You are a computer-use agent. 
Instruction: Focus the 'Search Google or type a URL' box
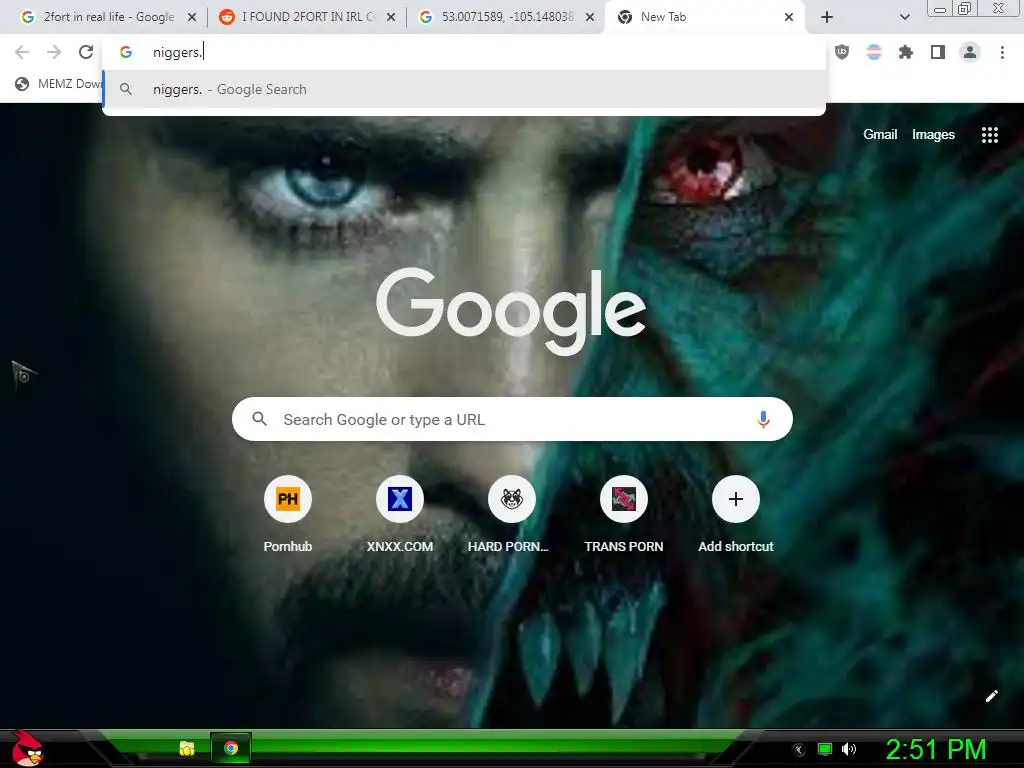click(512, 419)
